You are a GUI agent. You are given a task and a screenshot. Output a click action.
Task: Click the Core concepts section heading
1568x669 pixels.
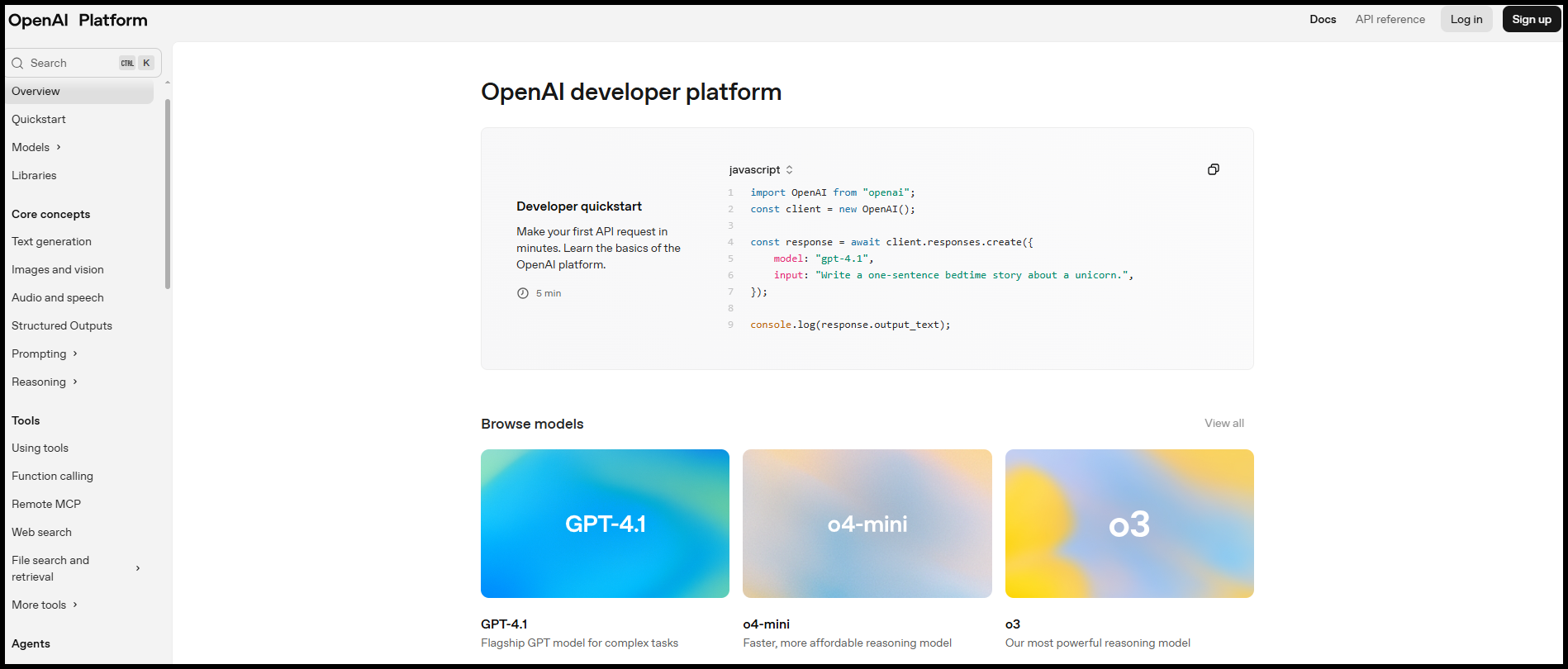[x=50, y=214]
